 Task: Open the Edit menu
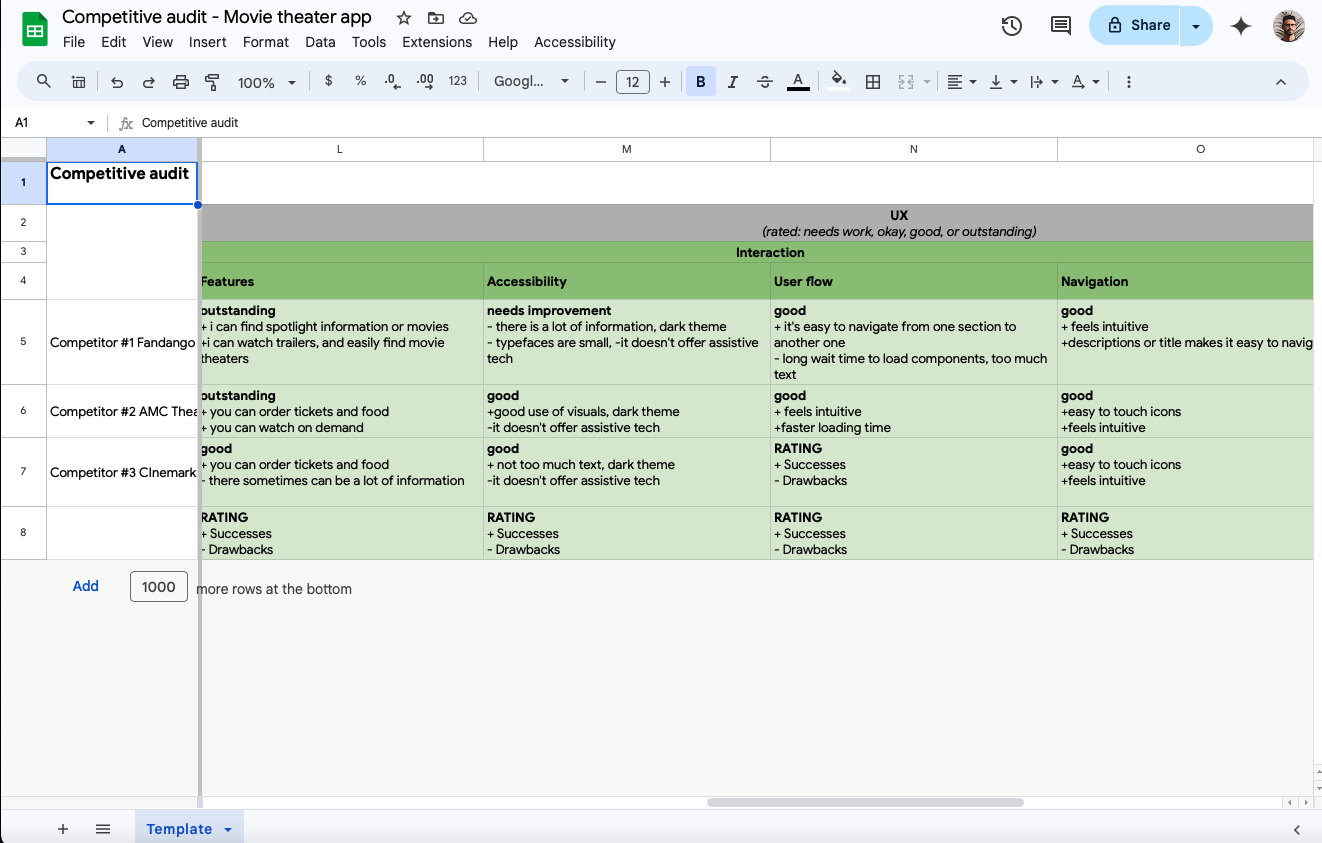(x=114, y=42)
